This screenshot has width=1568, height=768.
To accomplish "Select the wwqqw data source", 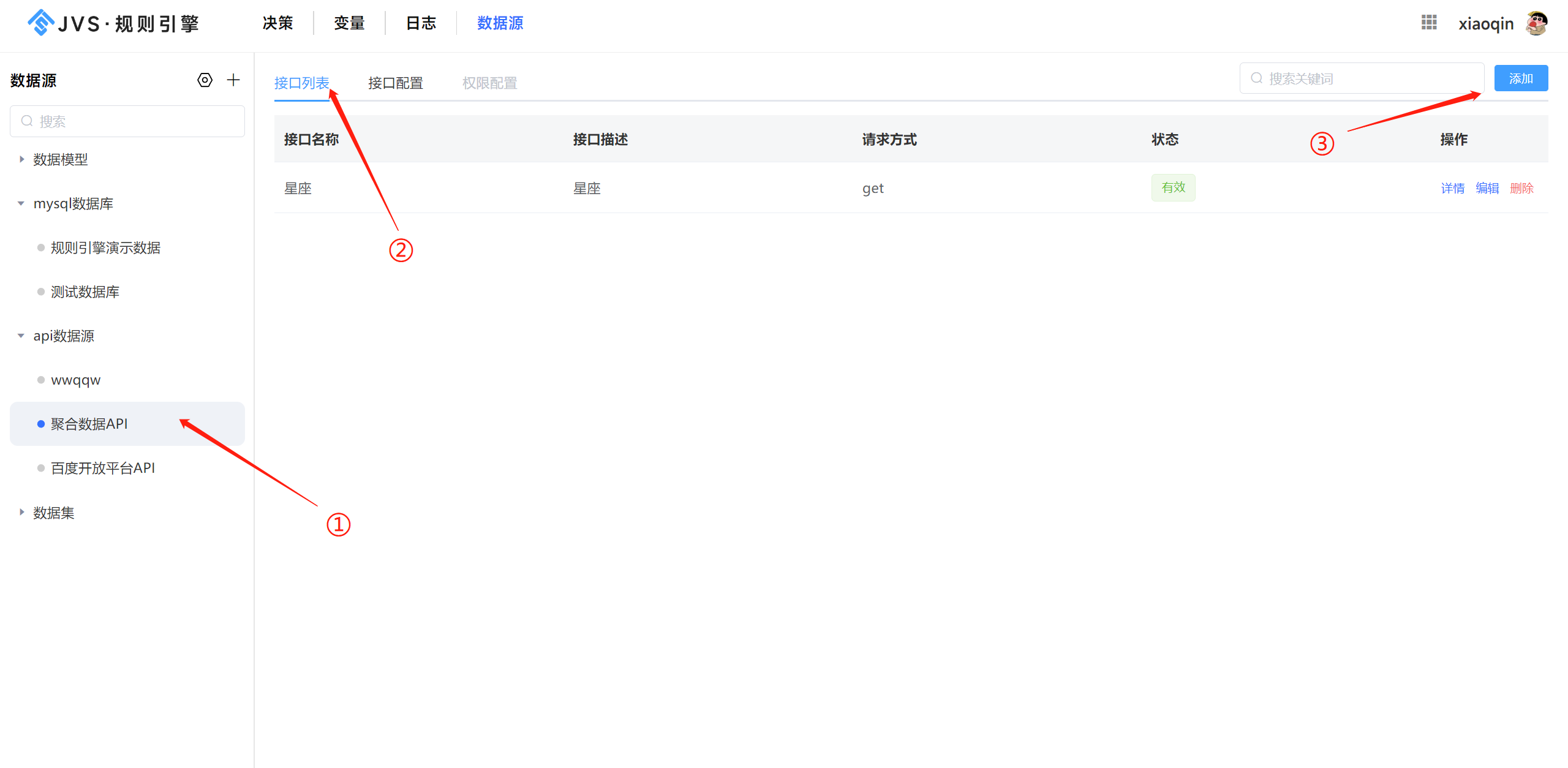I will click(x=75, y=380).
